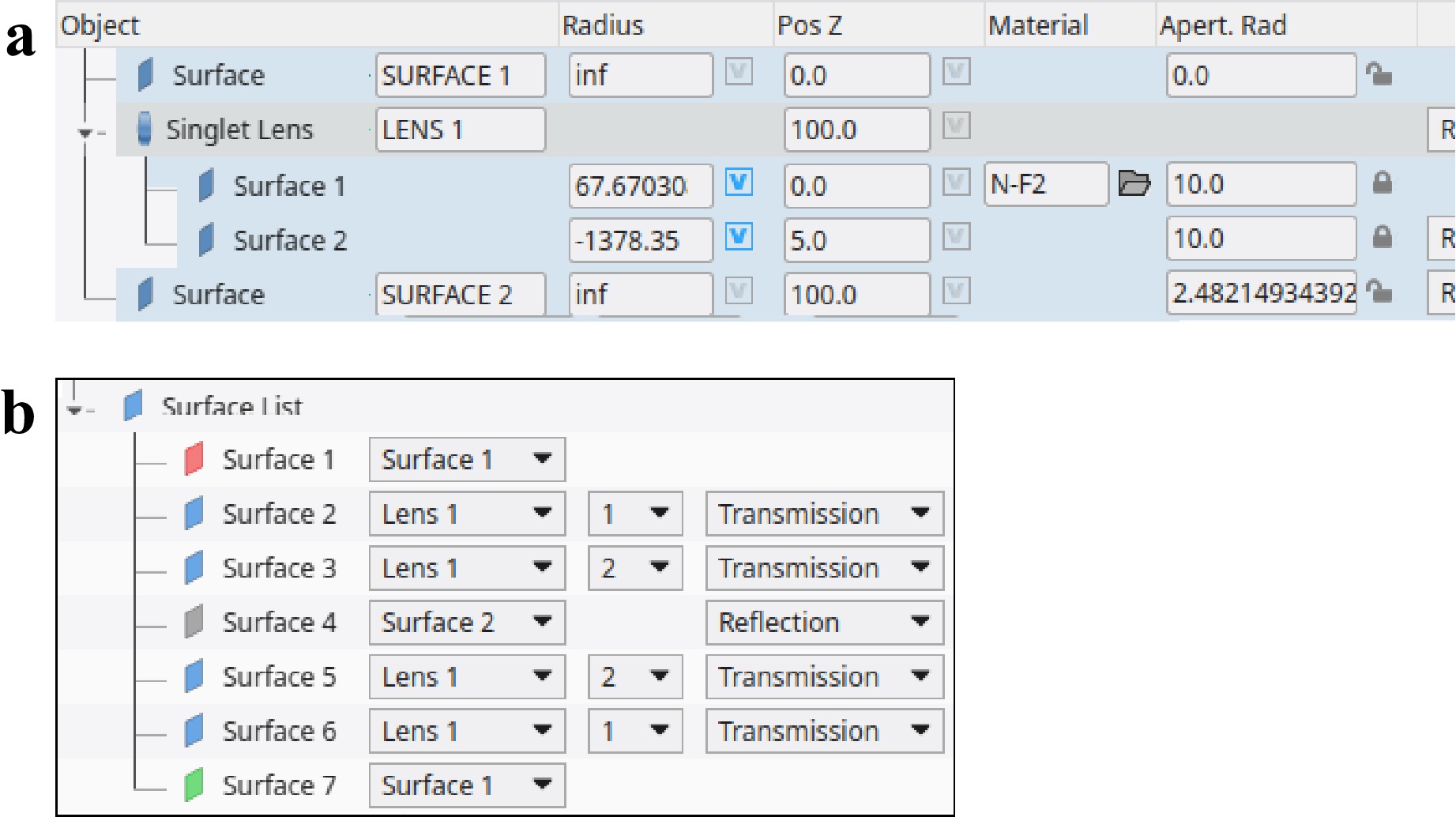This screenshot has height=817, width=1456.
Task: Click the R button in Singlet Lens row
Action: pyautogui.click(x=1444, y=130)
